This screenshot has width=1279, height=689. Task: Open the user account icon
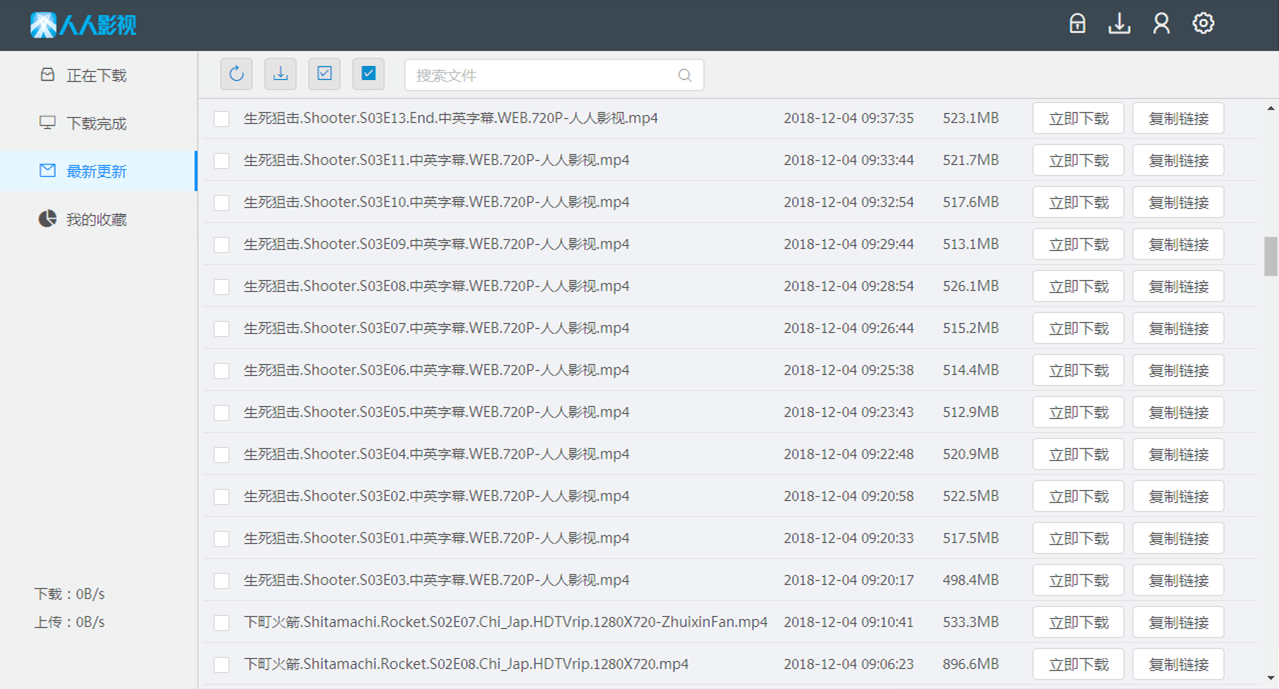(1161, 23)
